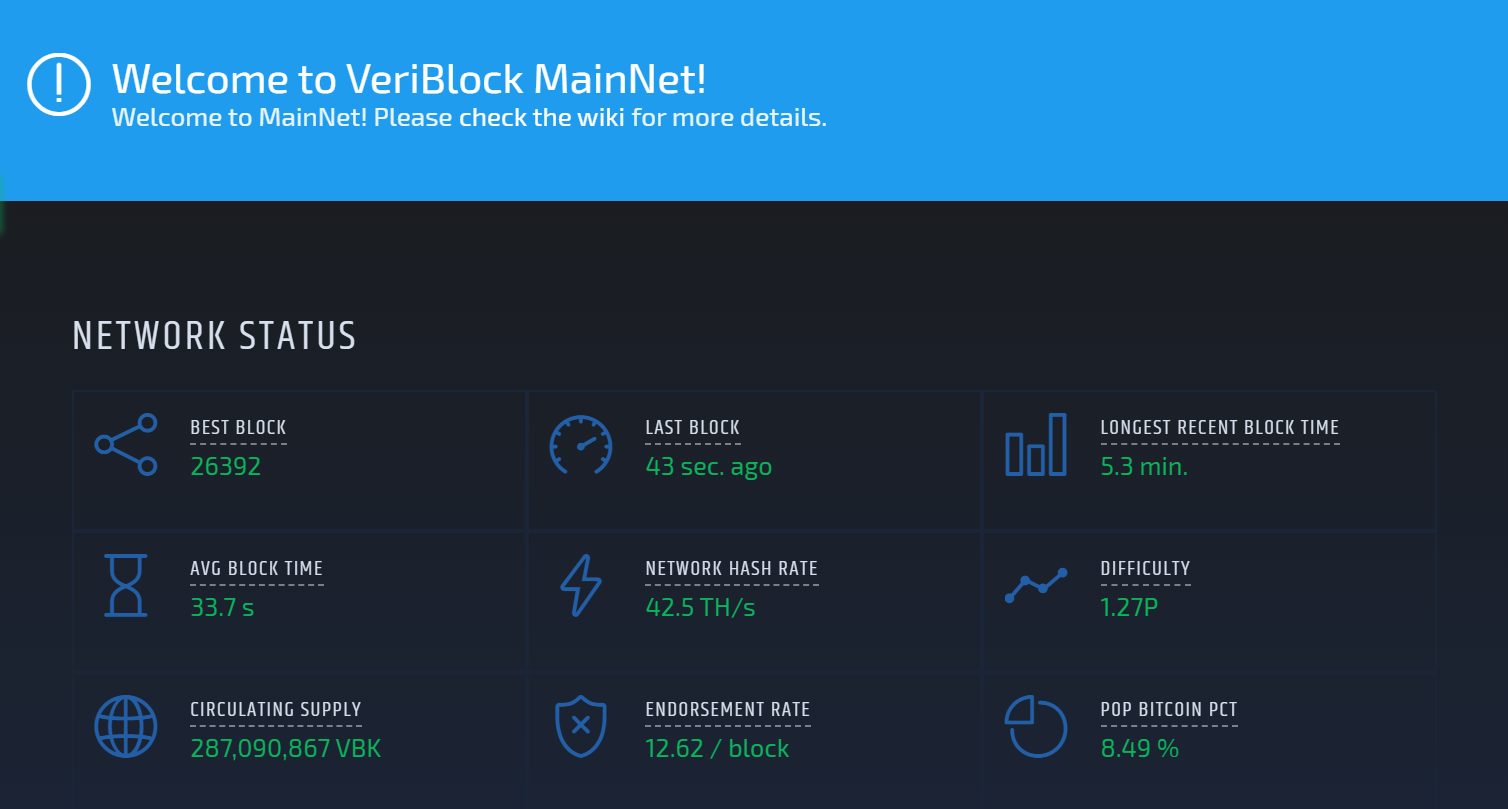1508x809 pixels.
Task: Click the "1.27P" difficulty value
Action: point(1129,607)
